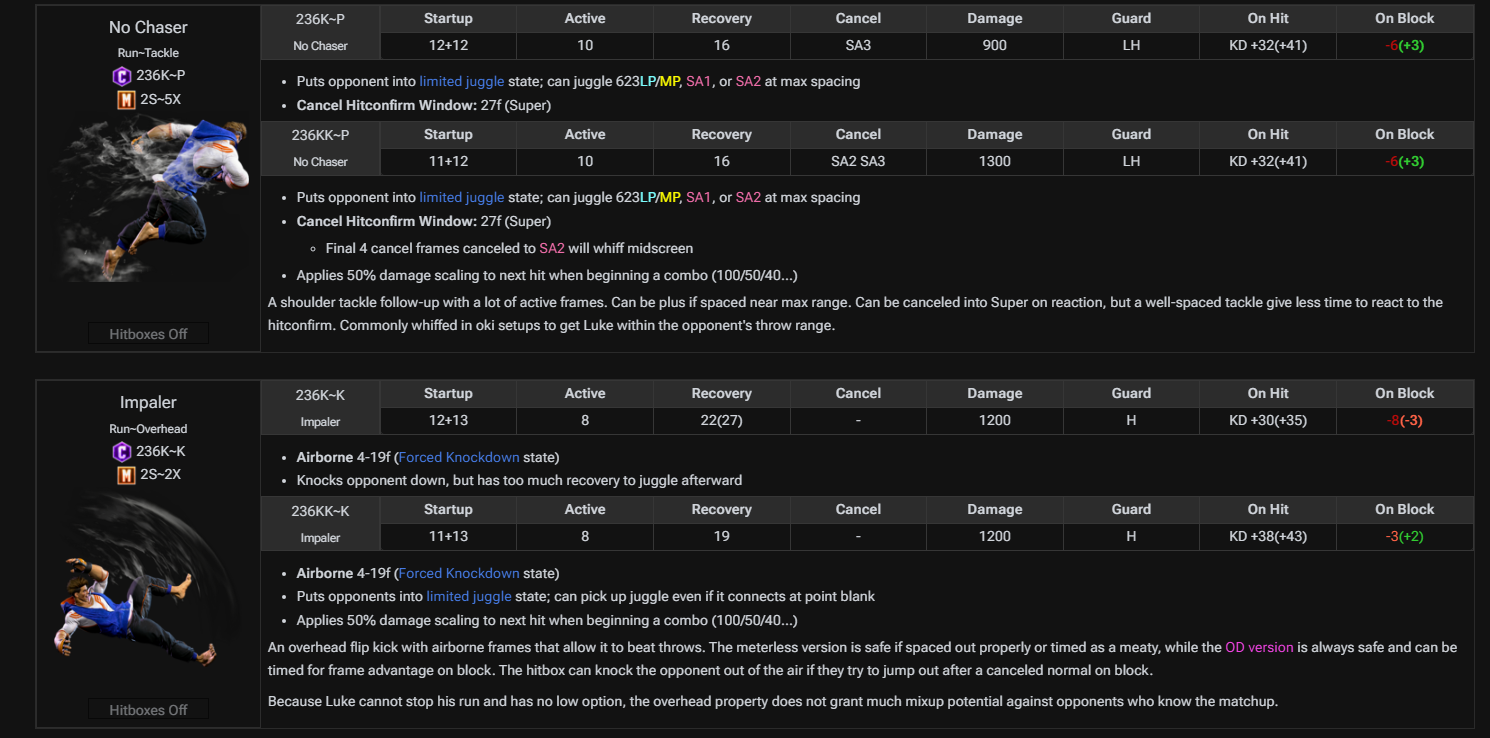Select the 11+12 startup value

(x=448, y=161)
